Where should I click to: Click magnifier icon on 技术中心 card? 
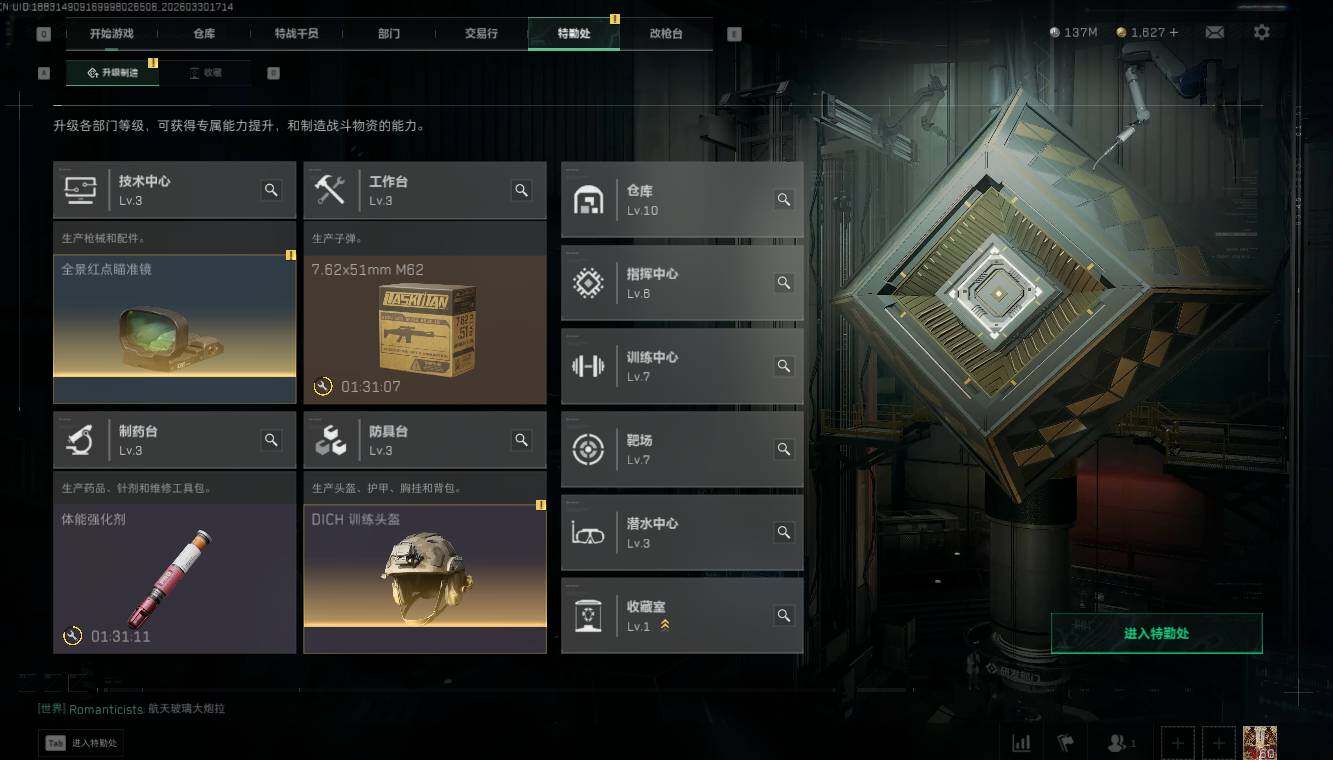271,190
